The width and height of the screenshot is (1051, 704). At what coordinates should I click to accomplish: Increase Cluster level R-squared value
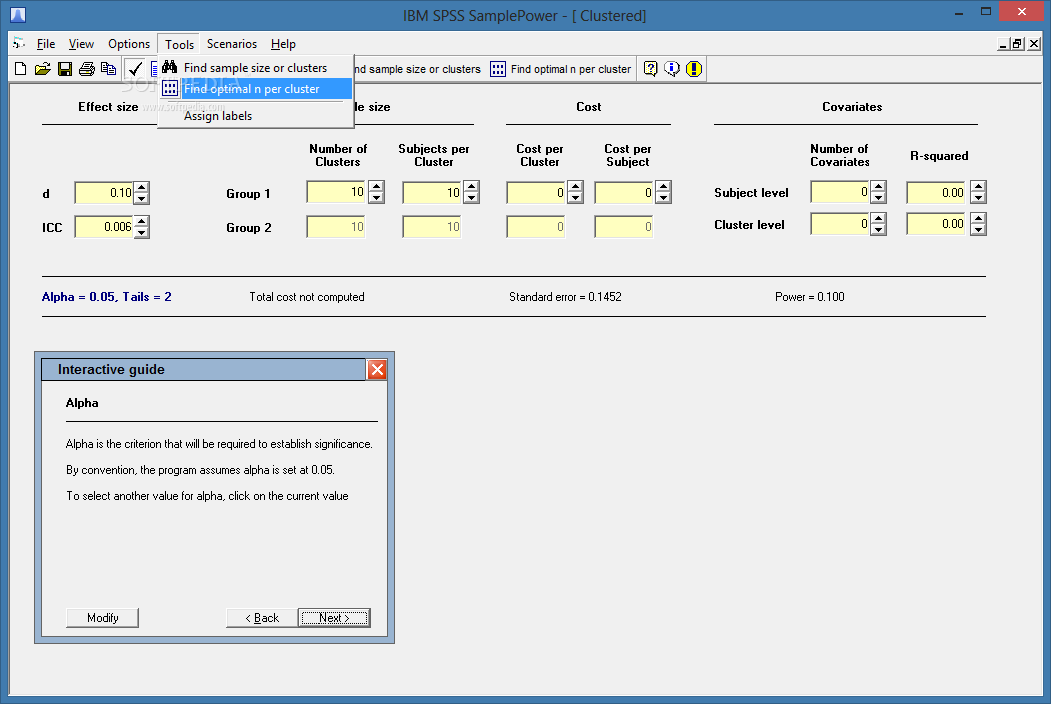tap(978, 218)
